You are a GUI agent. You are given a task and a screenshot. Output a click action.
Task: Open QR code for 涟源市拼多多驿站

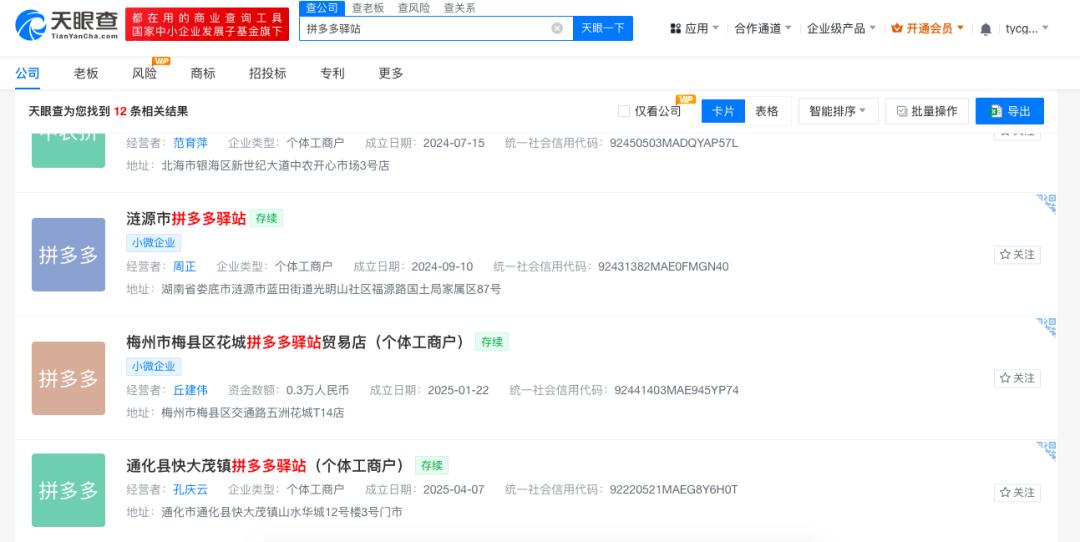click(1046, 204)
